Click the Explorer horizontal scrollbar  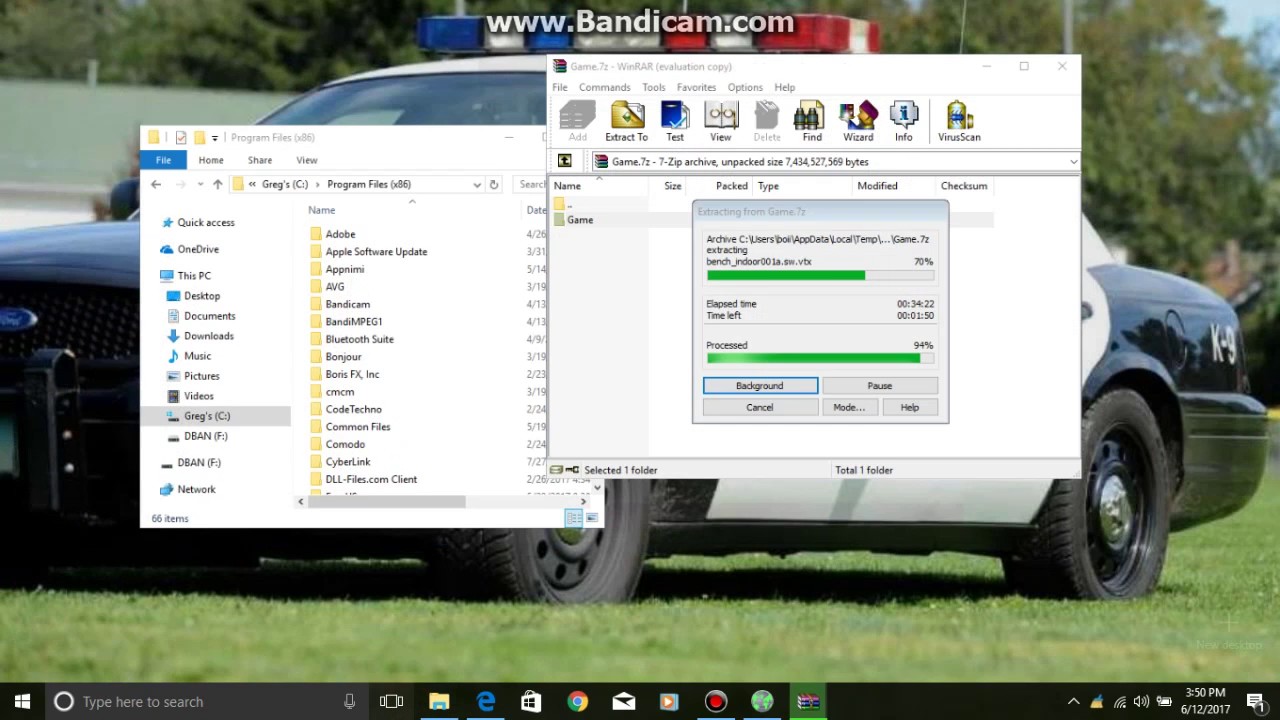tap(387, 502)
